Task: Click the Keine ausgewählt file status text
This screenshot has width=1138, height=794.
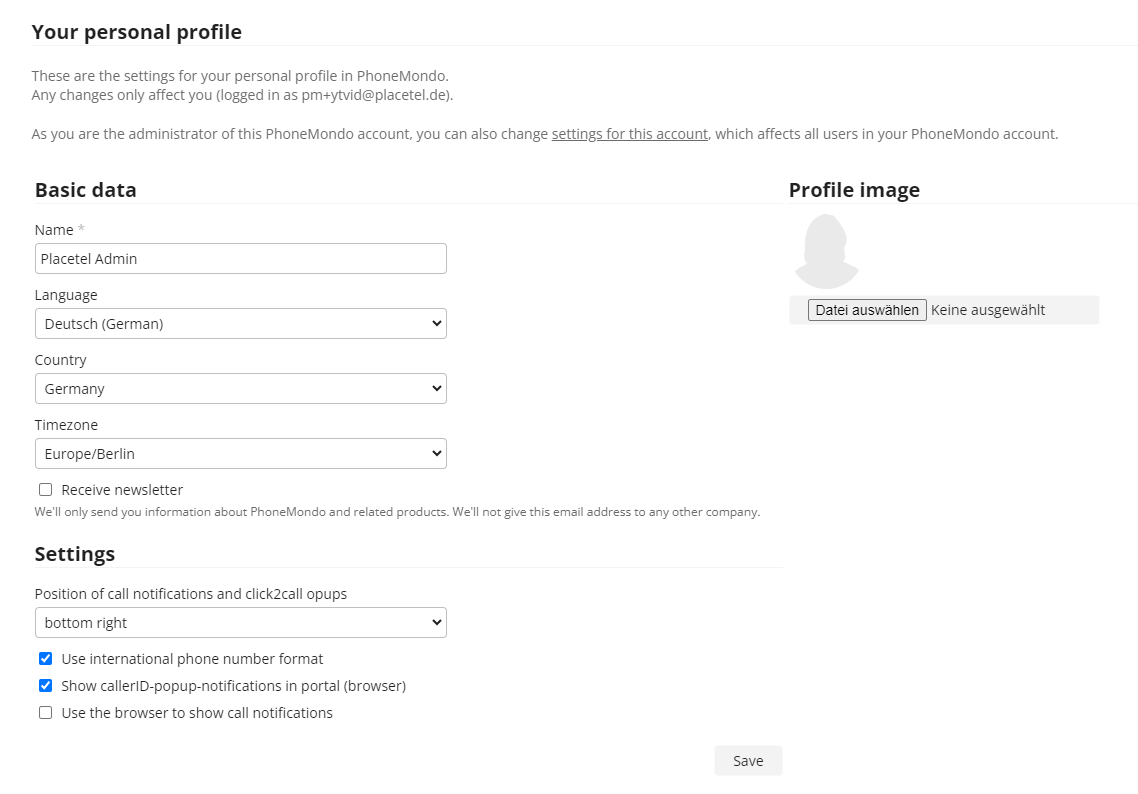Action: (x=988, y=310)
